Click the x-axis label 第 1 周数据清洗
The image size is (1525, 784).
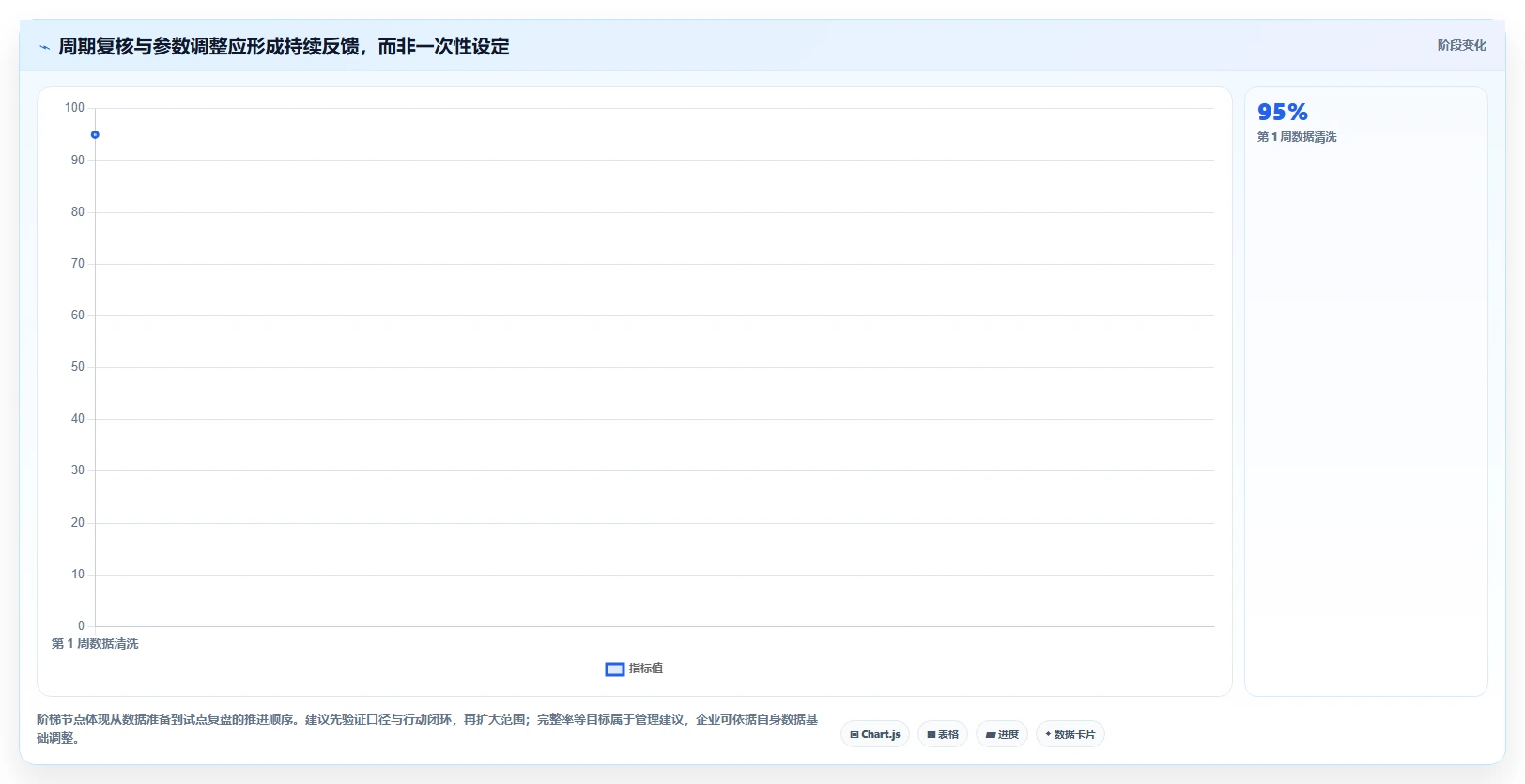(95, 643)
